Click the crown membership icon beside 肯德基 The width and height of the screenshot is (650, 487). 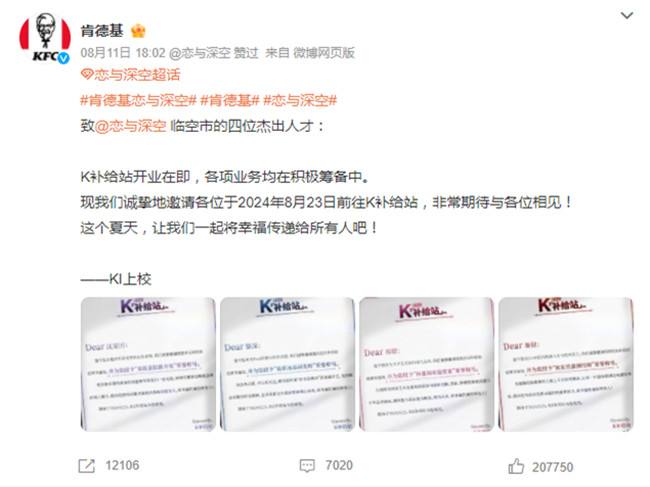[x=138, y=31]
